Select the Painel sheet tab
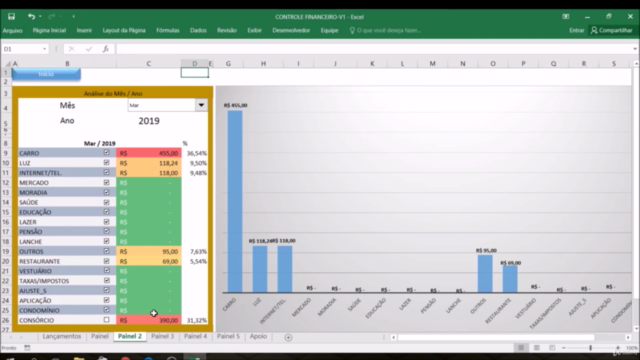 coord(100,336)
